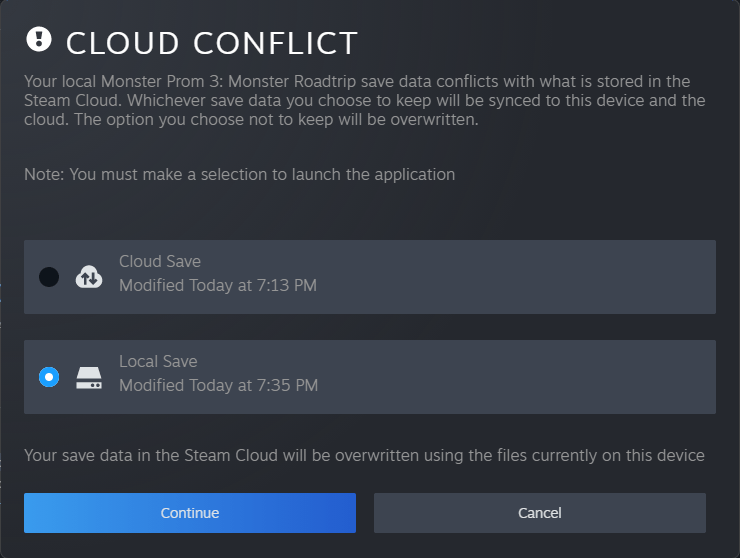Click the note about making a selection

[239, 175]
